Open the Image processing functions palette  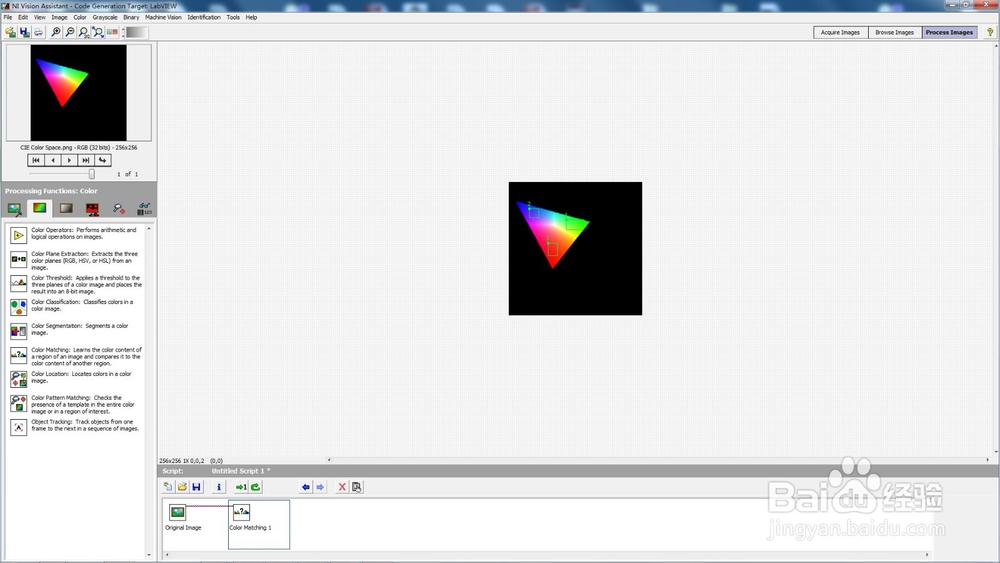click(x=14, y=208)
